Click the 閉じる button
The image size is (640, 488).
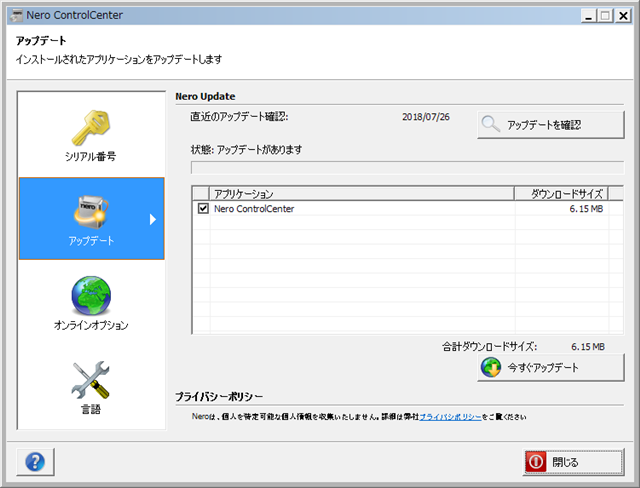tap(573, 462)
